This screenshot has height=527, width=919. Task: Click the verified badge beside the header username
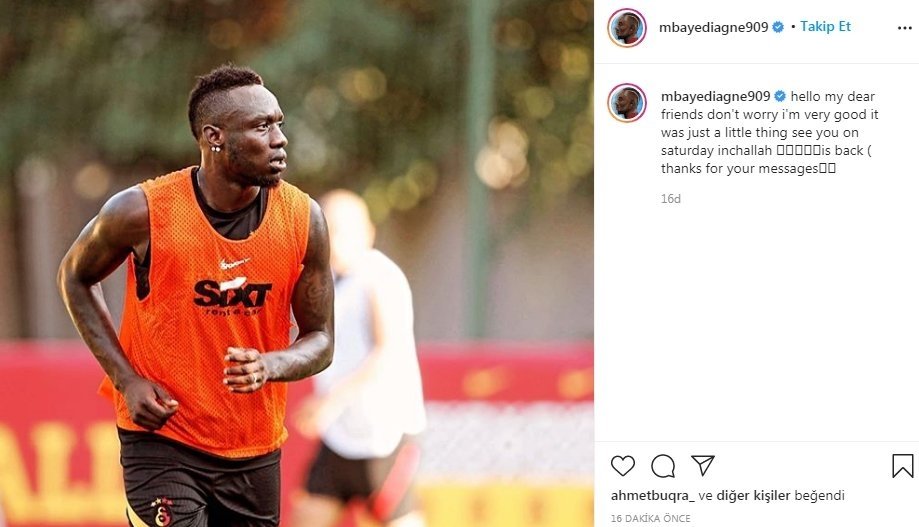click(778, 27)
